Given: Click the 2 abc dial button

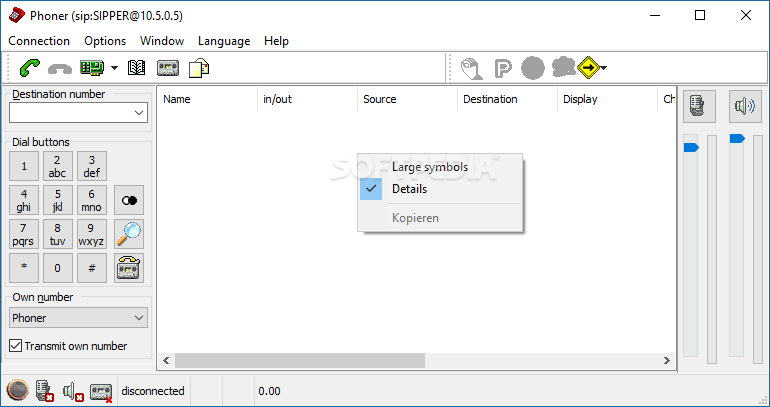Looking at the screenshot, I should [x=57, y=166].
